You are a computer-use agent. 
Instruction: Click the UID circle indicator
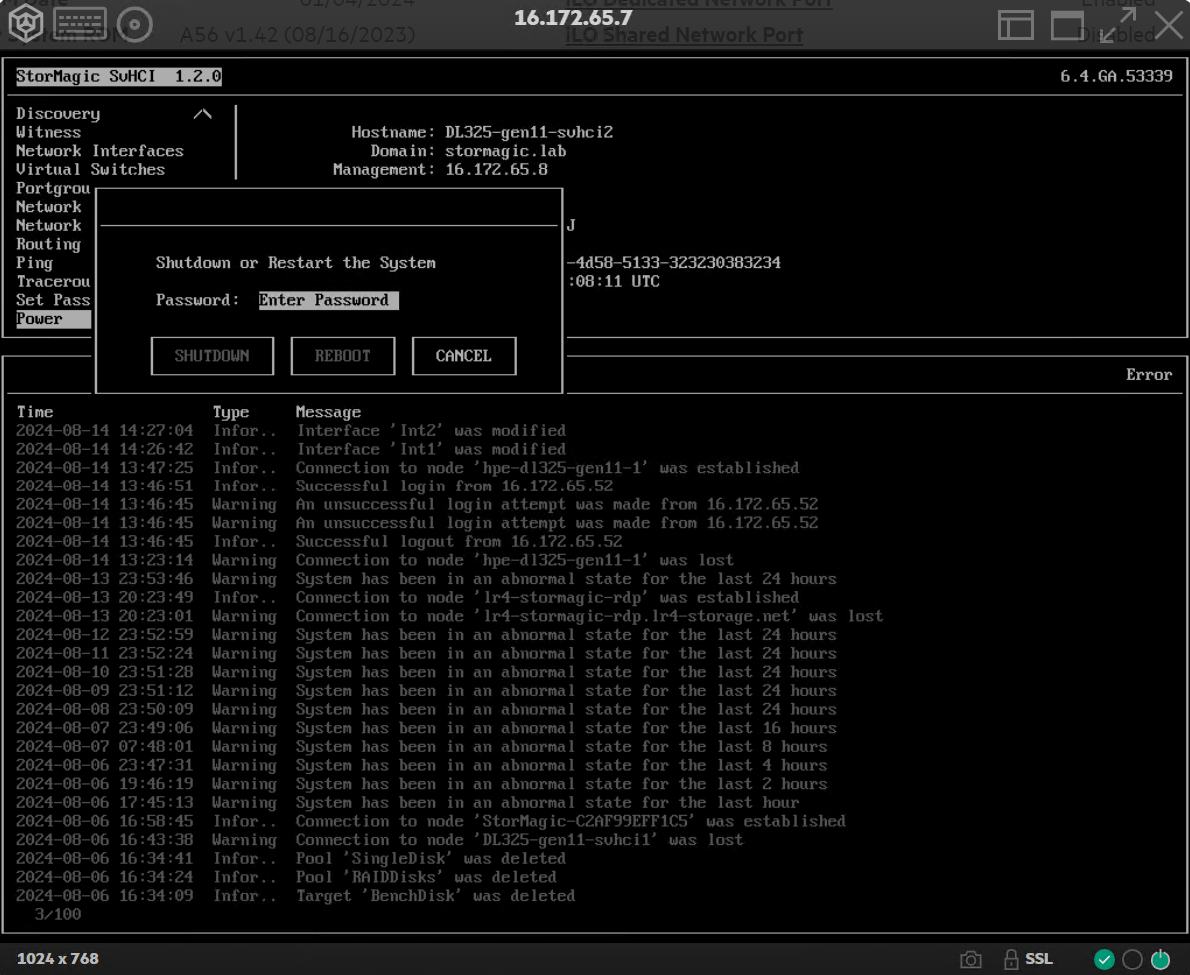[1132, 960]
